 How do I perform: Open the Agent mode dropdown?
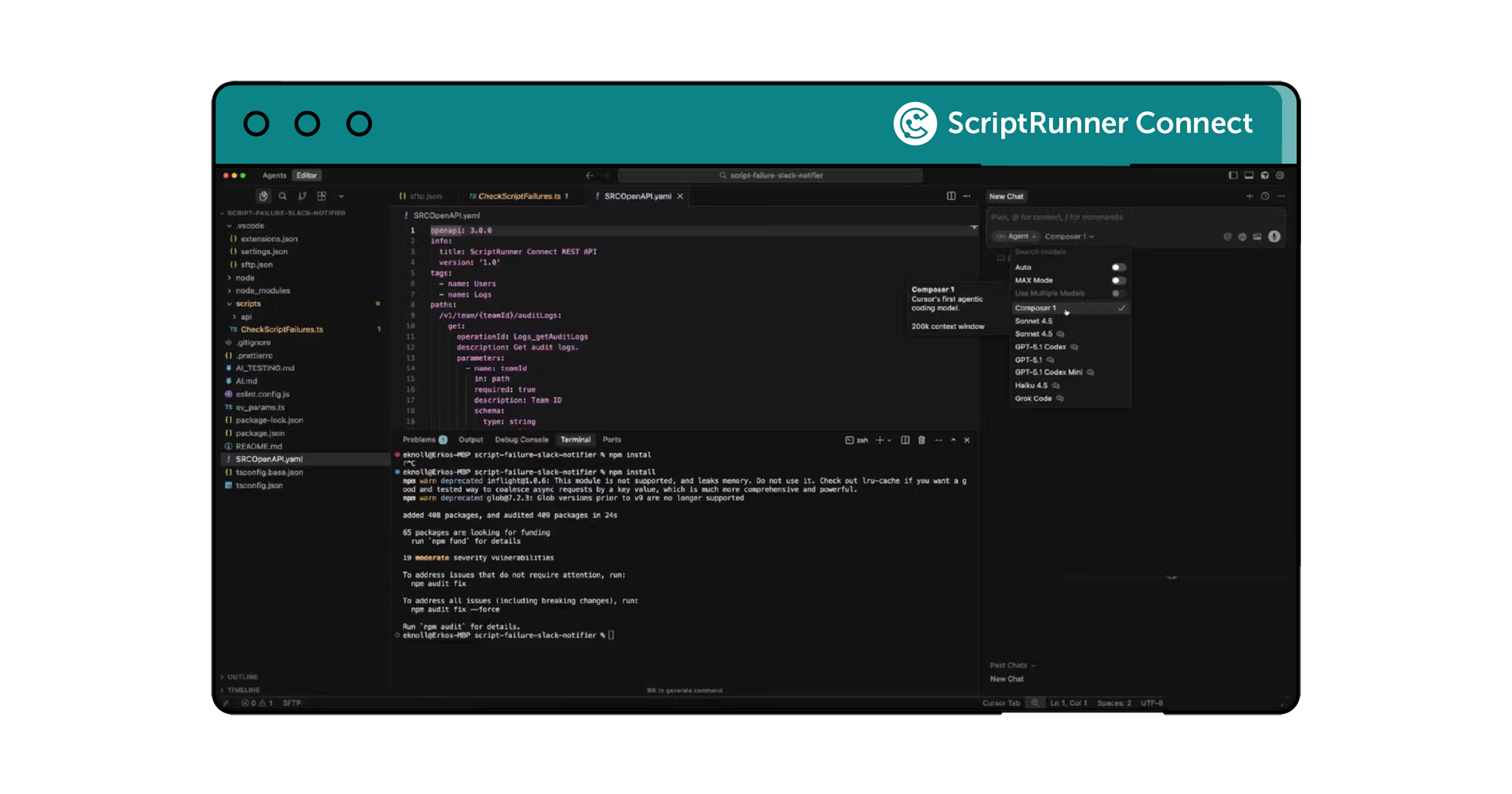pyautogui.click(x=1016, y=237)
